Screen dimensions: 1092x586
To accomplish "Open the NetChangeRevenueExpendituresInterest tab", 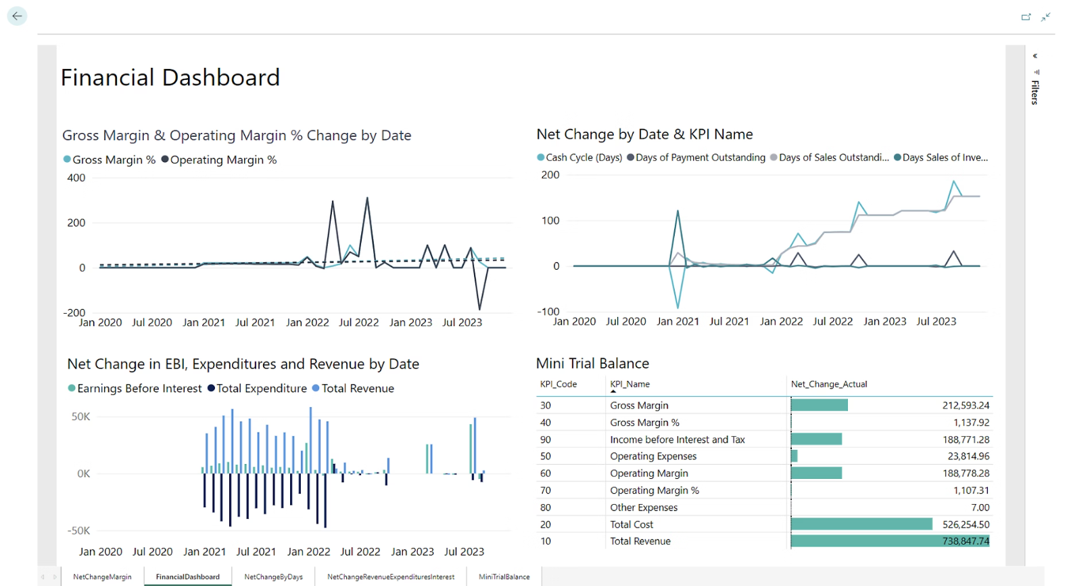I will 390,577.
